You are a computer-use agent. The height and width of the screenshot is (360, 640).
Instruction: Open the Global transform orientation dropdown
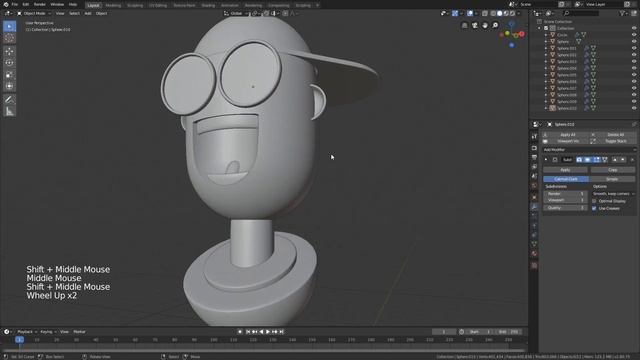click(237, 13)
